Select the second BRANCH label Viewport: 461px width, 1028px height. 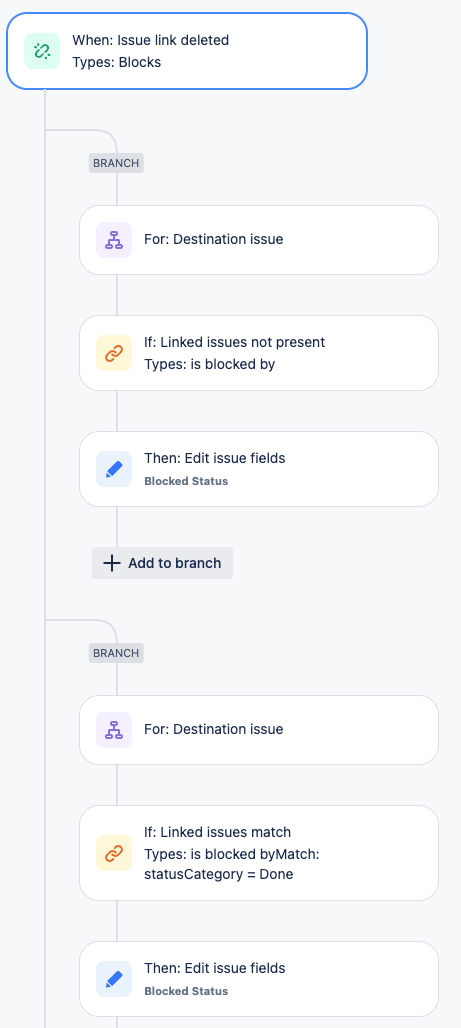[116, 653]
